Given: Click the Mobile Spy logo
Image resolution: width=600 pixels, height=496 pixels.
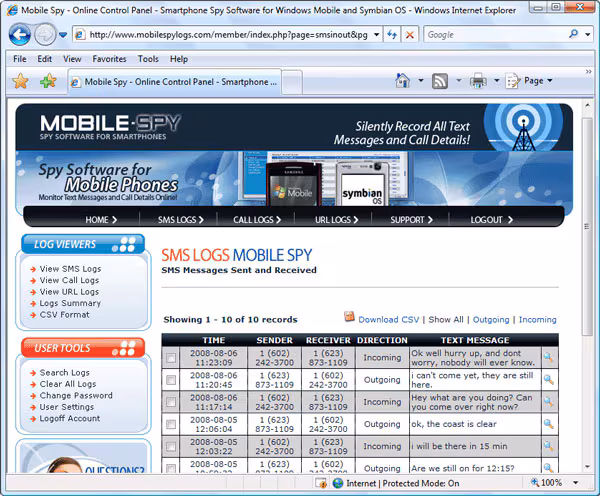Looking at the screenshot, I should point(110,127).
